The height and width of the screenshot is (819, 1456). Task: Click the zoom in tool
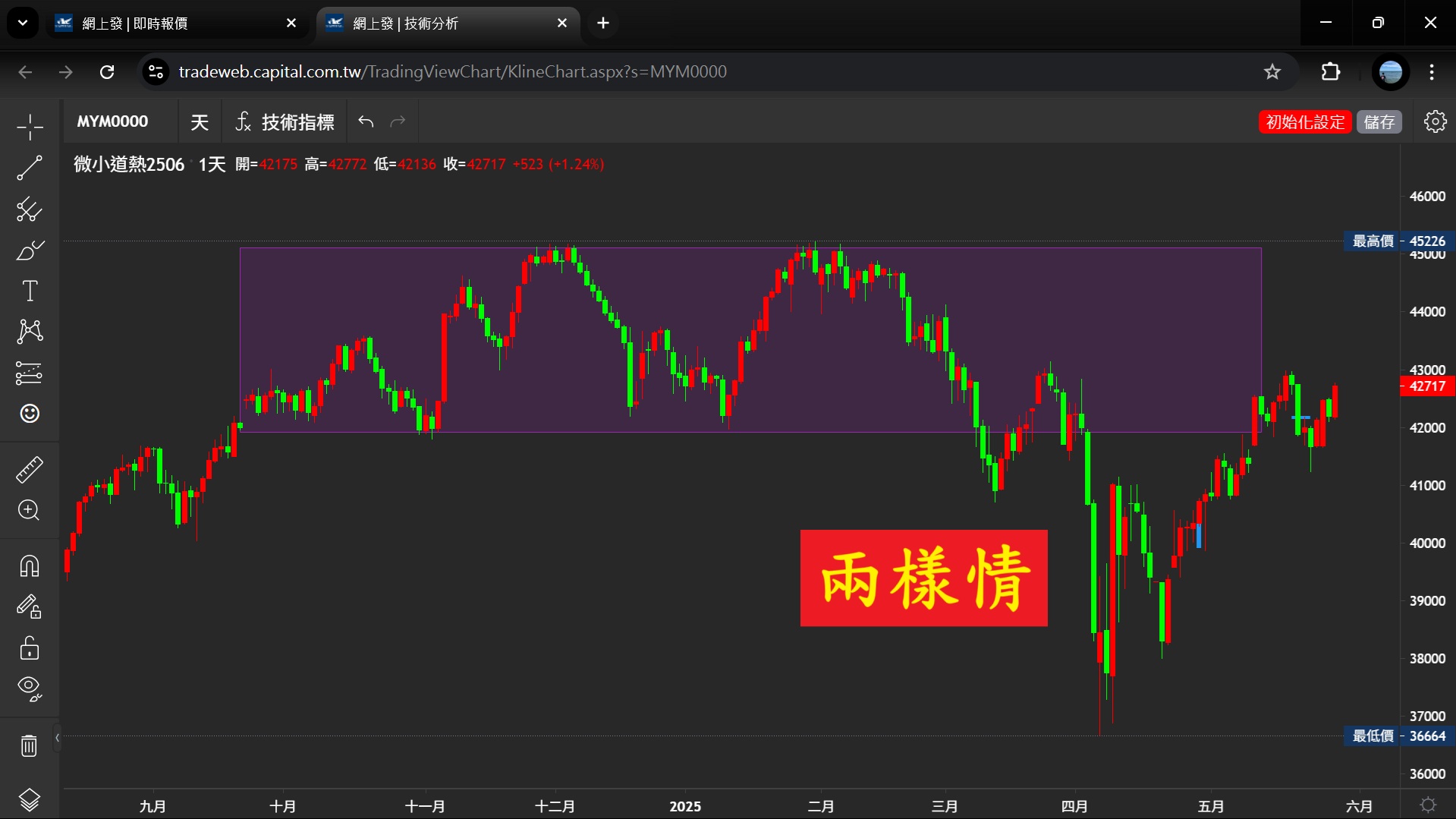point(30,510)
